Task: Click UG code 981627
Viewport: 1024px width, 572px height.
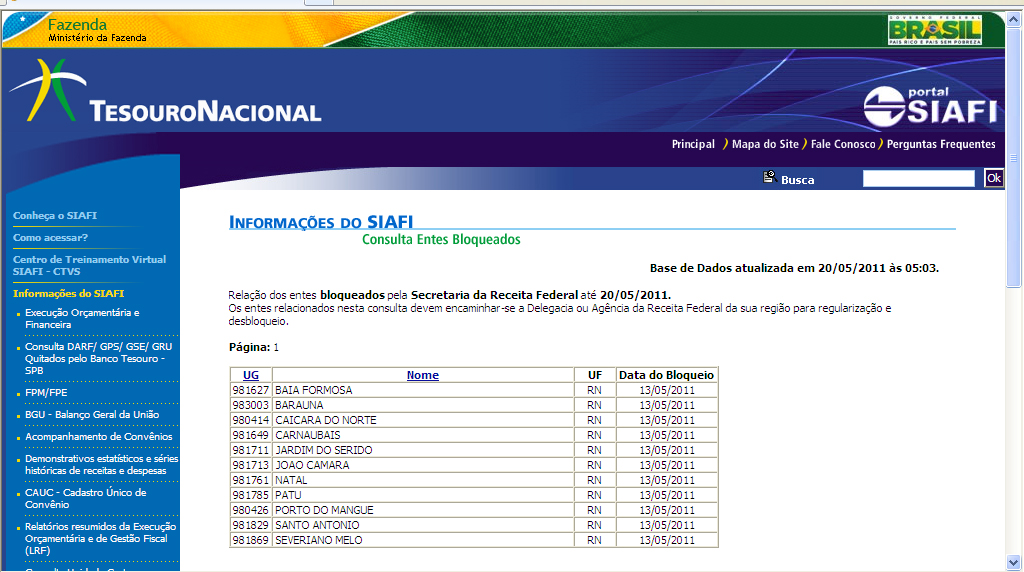Action: click(x=250, y=390)
